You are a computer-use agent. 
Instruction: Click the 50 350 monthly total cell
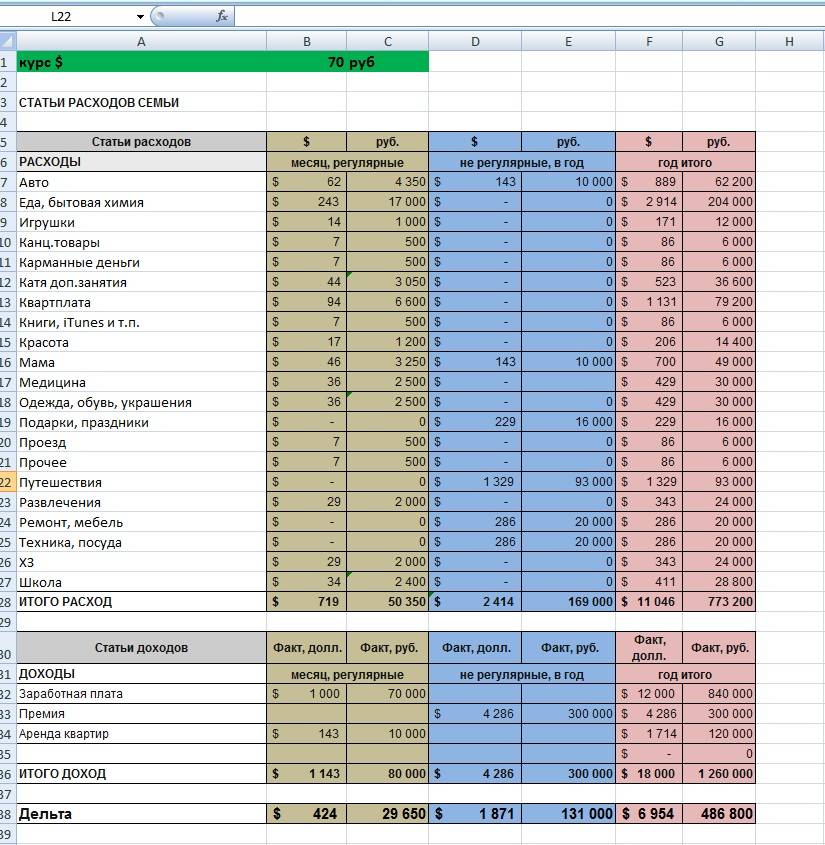pos(387,601)
